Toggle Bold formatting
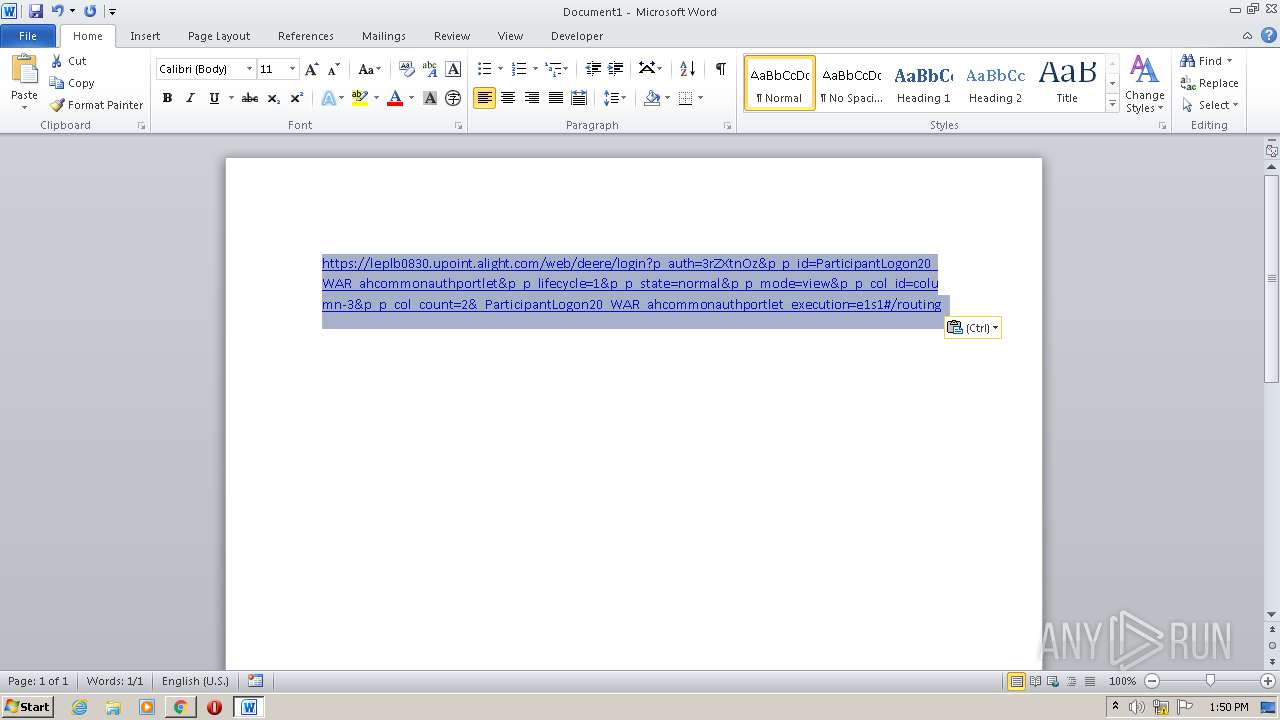This screenshot has width=1280, height=720. [x=167, y=98]
